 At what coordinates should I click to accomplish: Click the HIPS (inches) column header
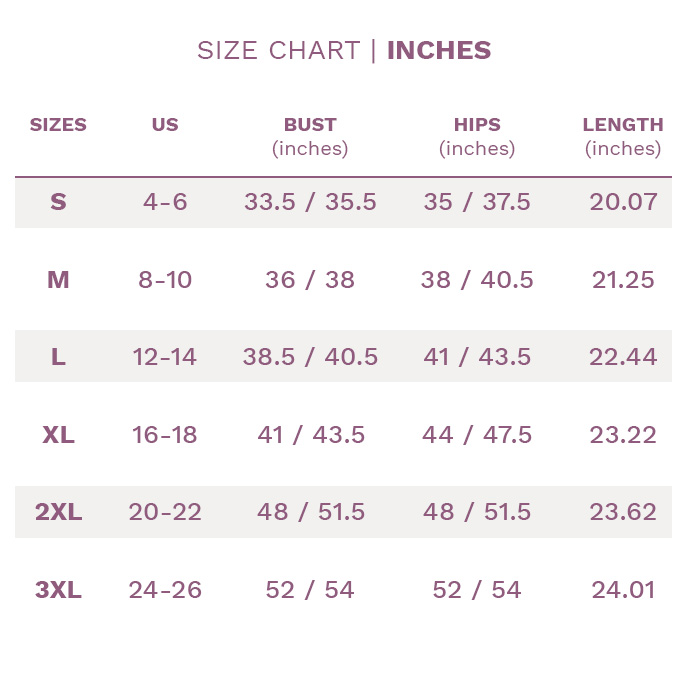pyautogui.click(x=477, y=137)
